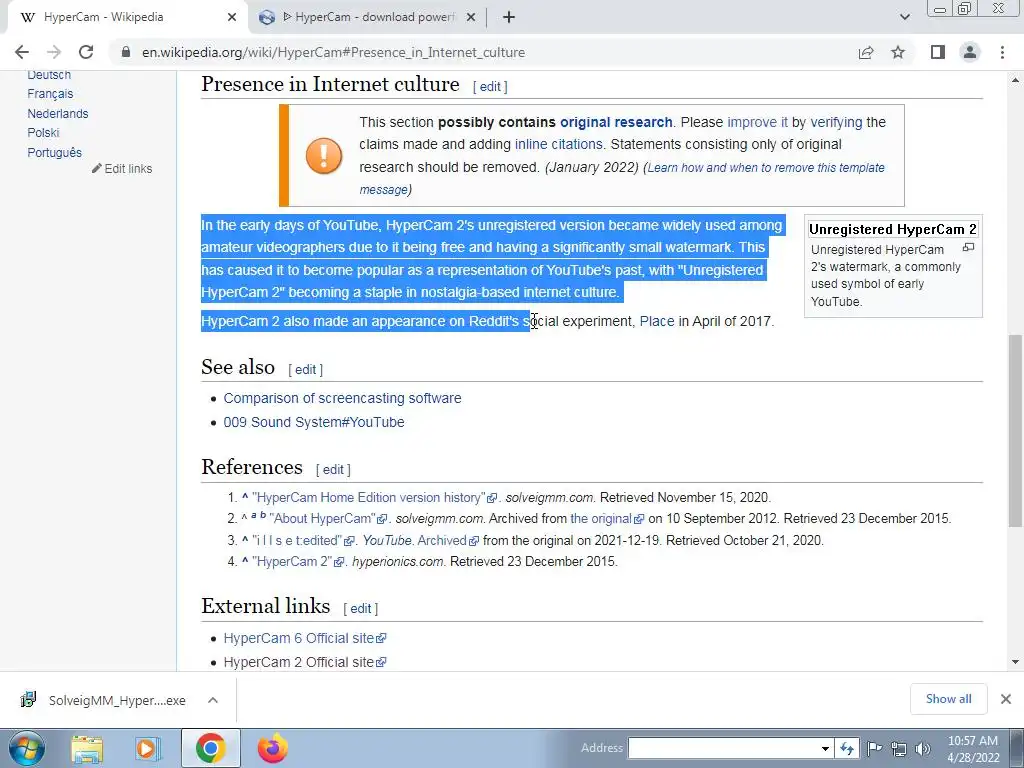This screenshot has height=768, width=1024.
Task: Bookmark this page with star icon
Action: tap(898, 52)
